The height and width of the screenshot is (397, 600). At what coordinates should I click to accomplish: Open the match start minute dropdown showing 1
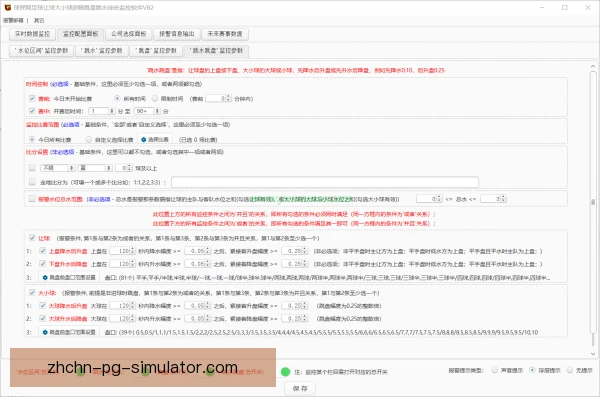tap(102, 111)
